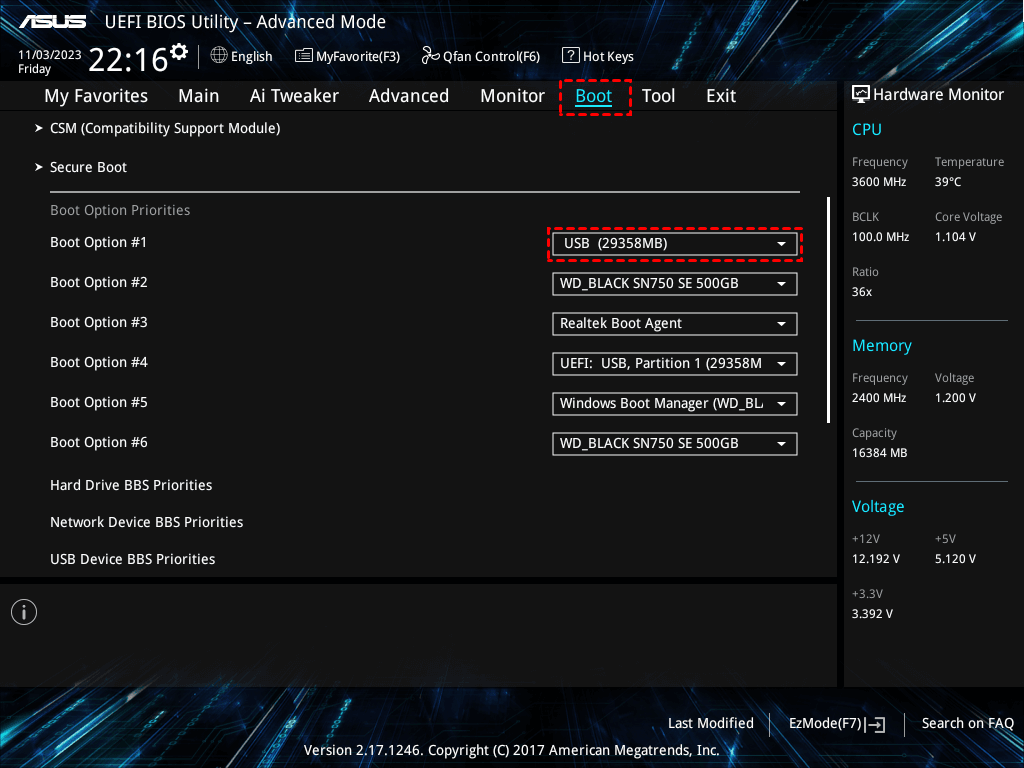Open Boot Option #2 WD_BLACK dropdown arrow
The width and height of the screenshot is (1024, 768).
(781, 284)
